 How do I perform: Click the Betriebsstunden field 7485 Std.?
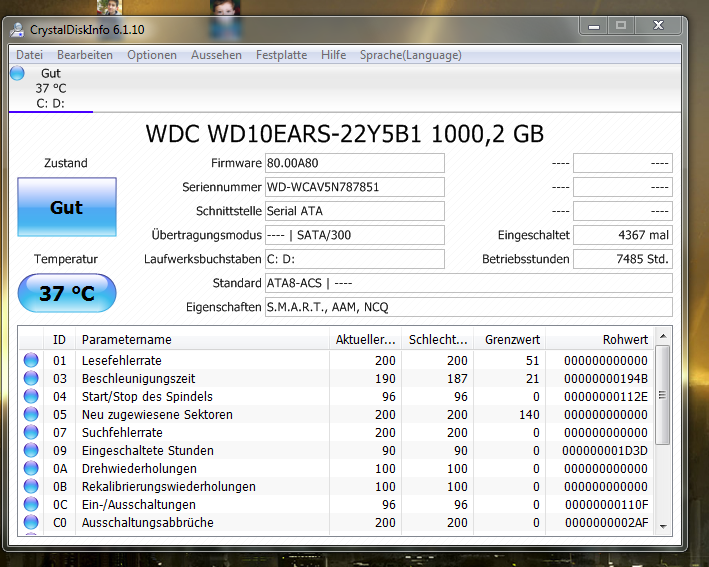click(x=623, y=259)
